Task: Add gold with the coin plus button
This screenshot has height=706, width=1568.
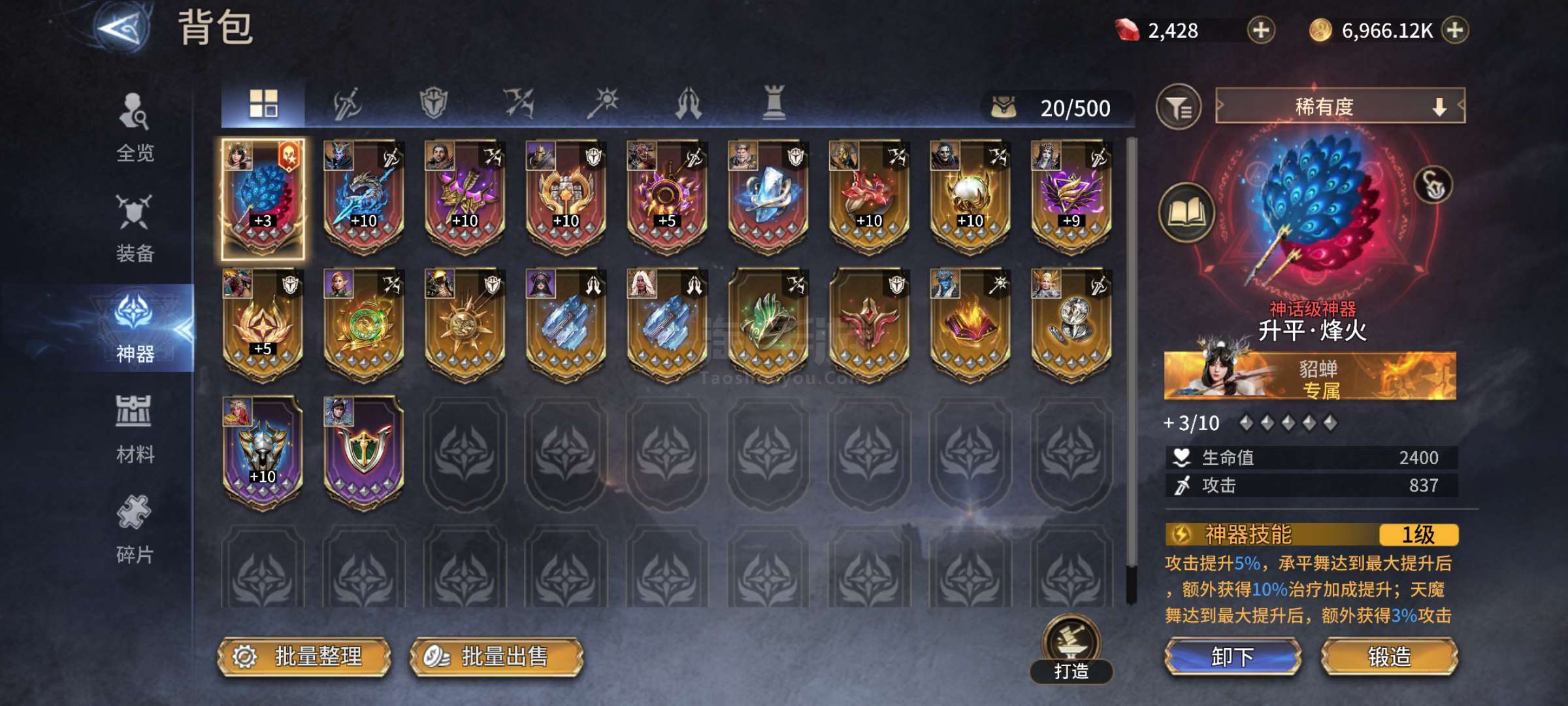Action: pos(1454,31)
